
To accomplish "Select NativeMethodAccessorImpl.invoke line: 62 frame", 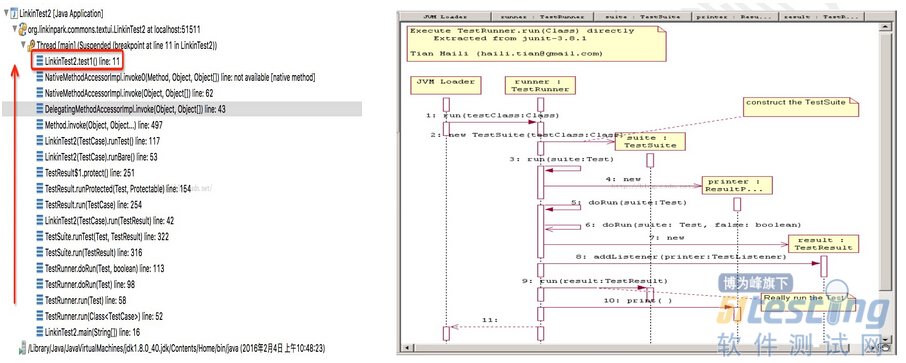I will [129, 92].
